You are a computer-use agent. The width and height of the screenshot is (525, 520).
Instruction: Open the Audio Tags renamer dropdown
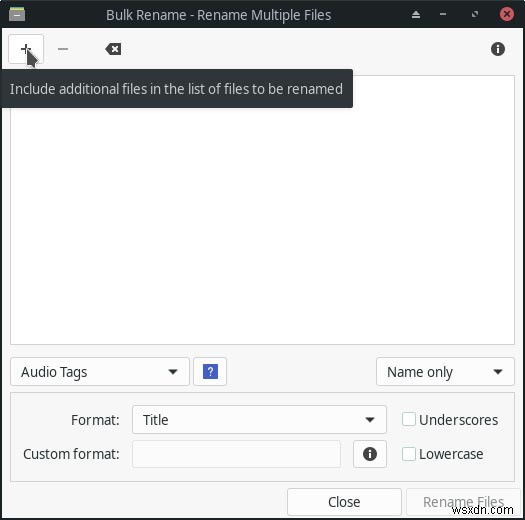click(100, 371)
